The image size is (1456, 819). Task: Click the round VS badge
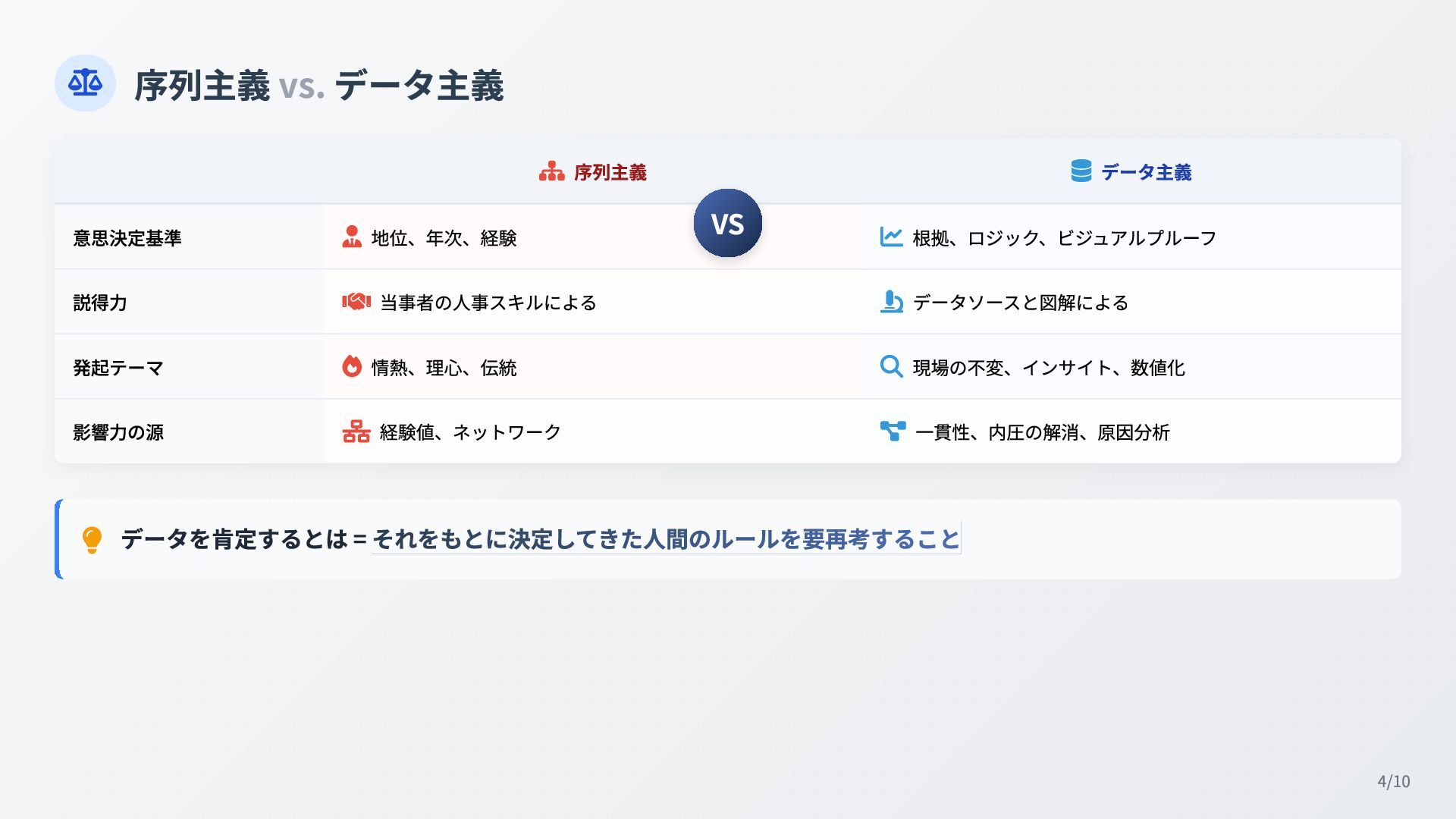pyautogui.click(x=727, y=223)
